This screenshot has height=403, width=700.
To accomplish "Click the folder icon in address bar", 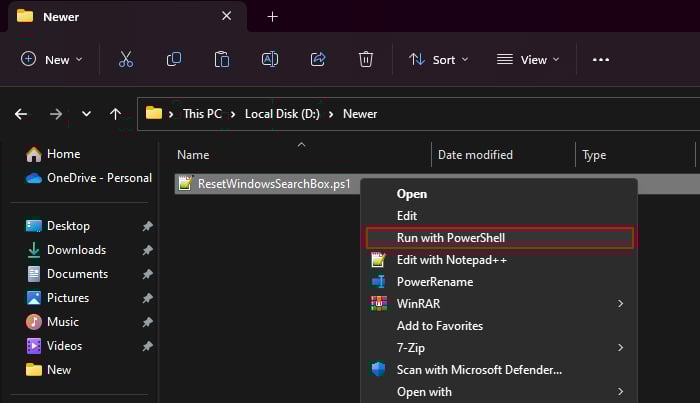I will click(x=154, y=113).
